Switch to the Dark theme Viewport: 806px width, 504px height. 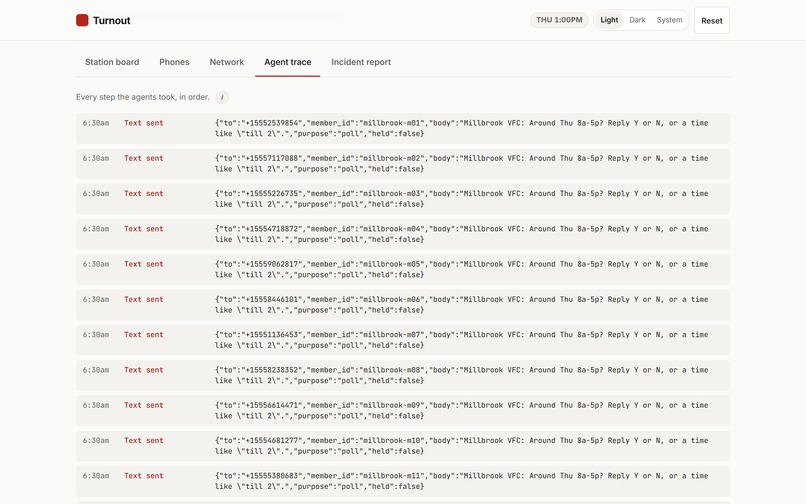[x=637, y=20]
